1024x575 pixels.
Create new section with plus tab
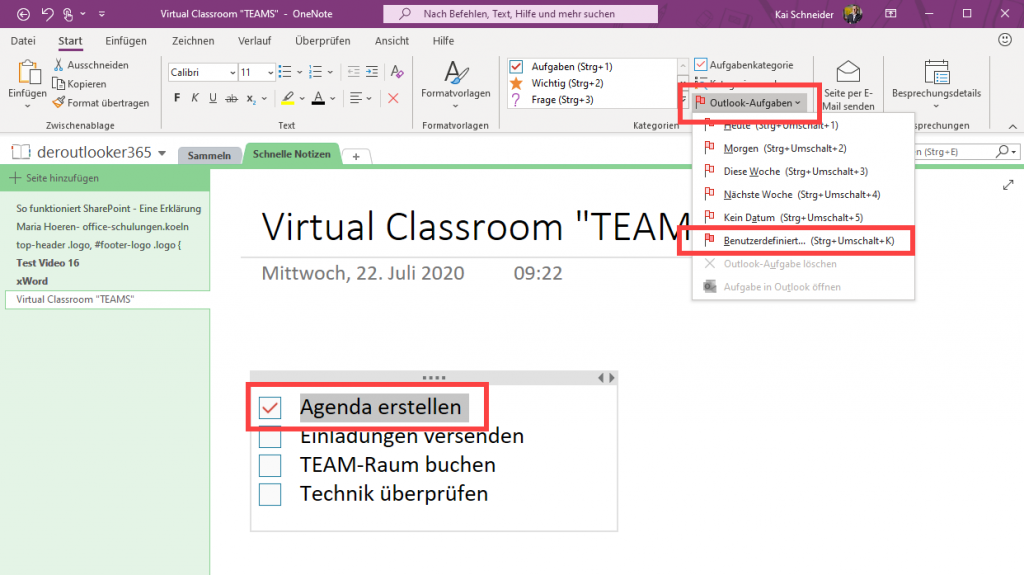[356, 156]
